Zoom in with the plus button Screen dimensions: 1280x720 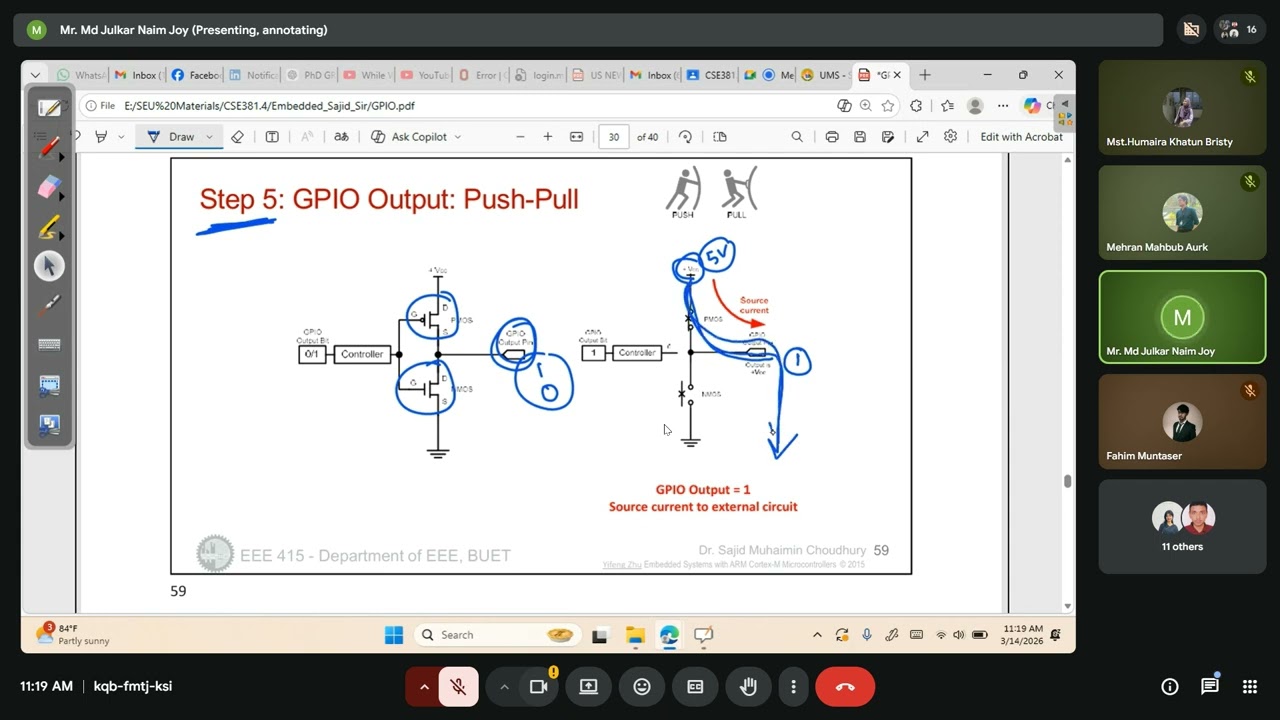[548, 137]
